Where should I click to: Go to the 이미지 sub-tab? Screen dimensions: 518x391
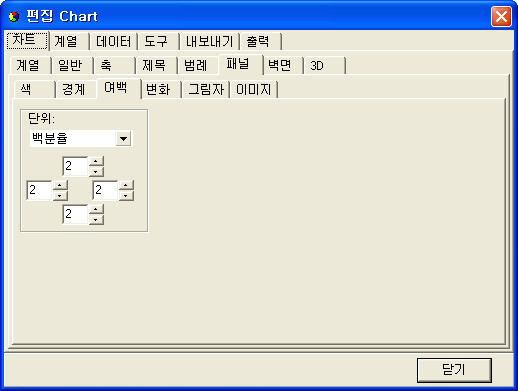(254, 89)
